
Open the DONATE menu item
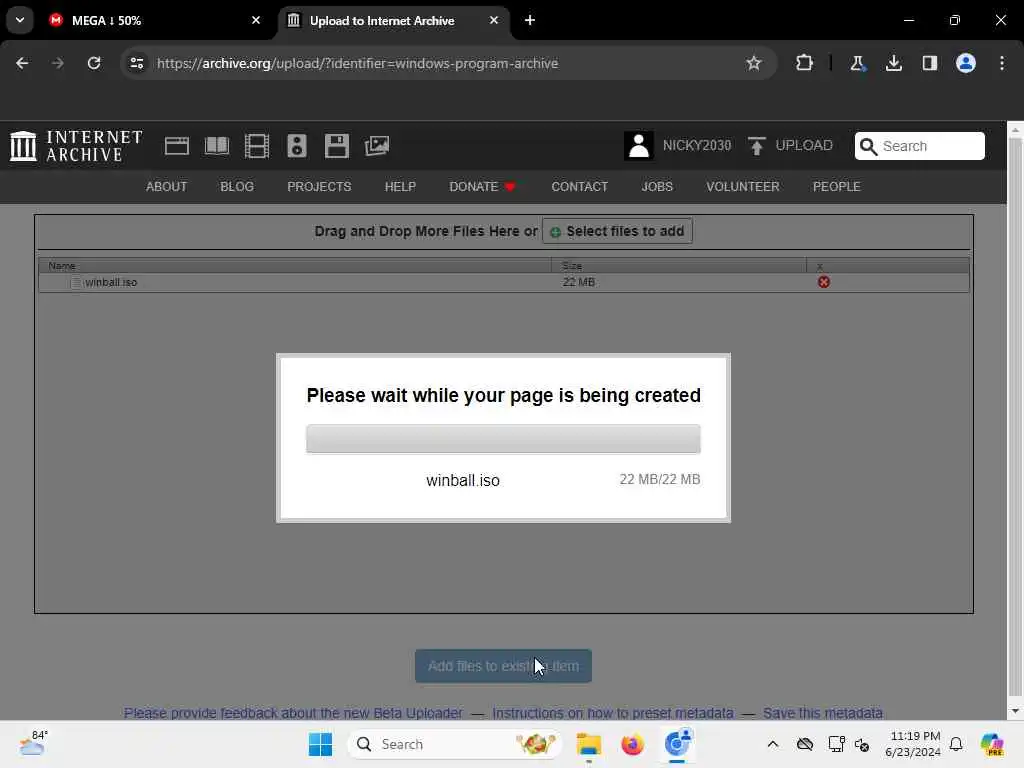point(483,187)
